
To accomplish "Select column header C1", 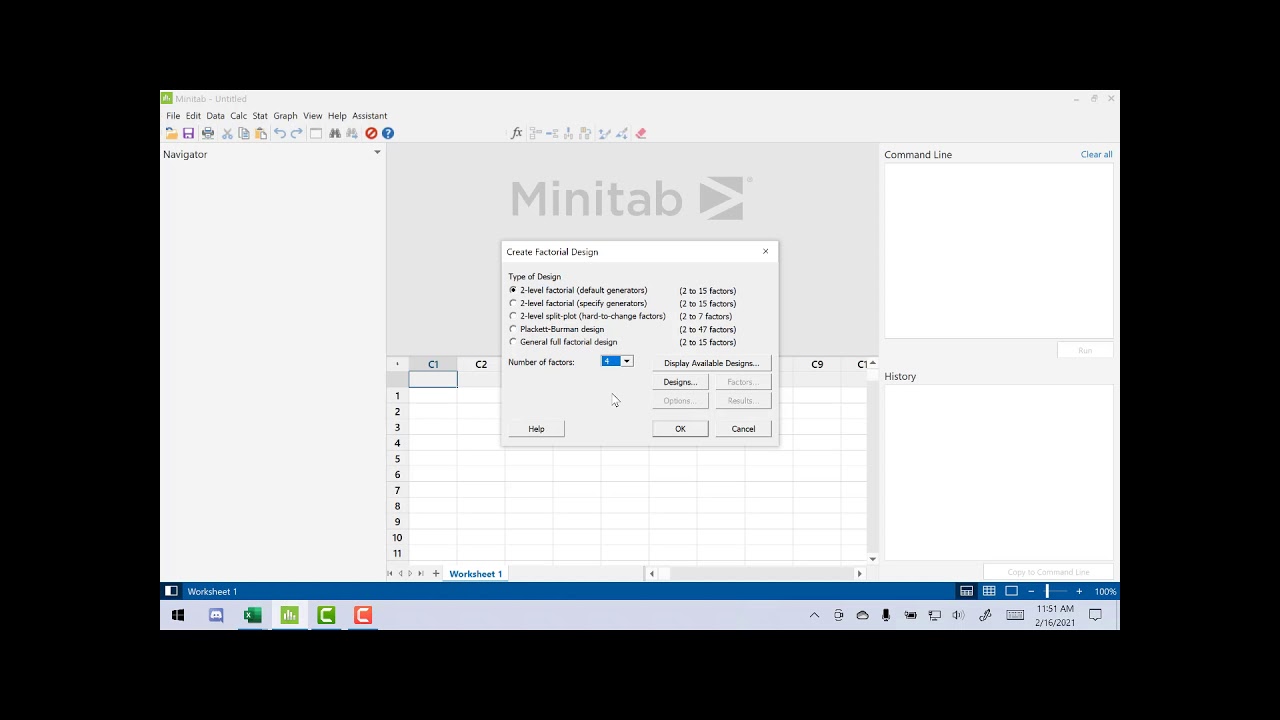I will click(x=433, y=364).
